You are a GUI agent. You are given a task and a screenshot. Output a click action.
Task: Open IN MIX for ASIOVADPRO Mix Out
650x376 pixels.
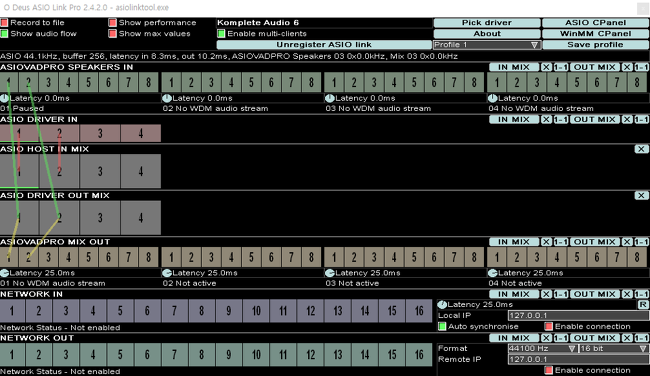(x=514, y=242)
